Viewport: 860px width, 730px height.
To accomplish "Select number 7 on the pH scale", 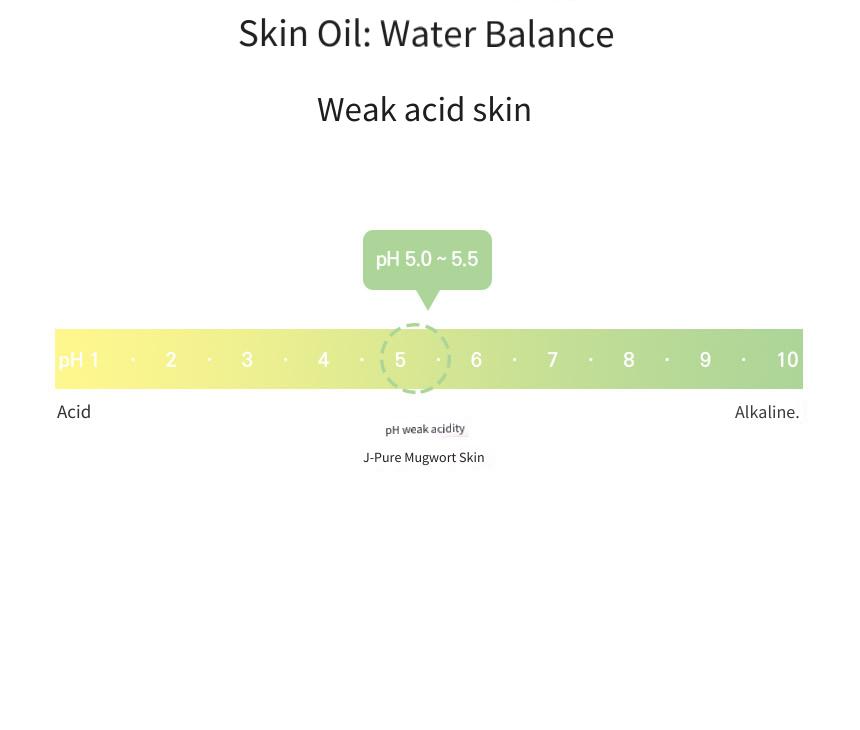I will click(x=552, y=360).
